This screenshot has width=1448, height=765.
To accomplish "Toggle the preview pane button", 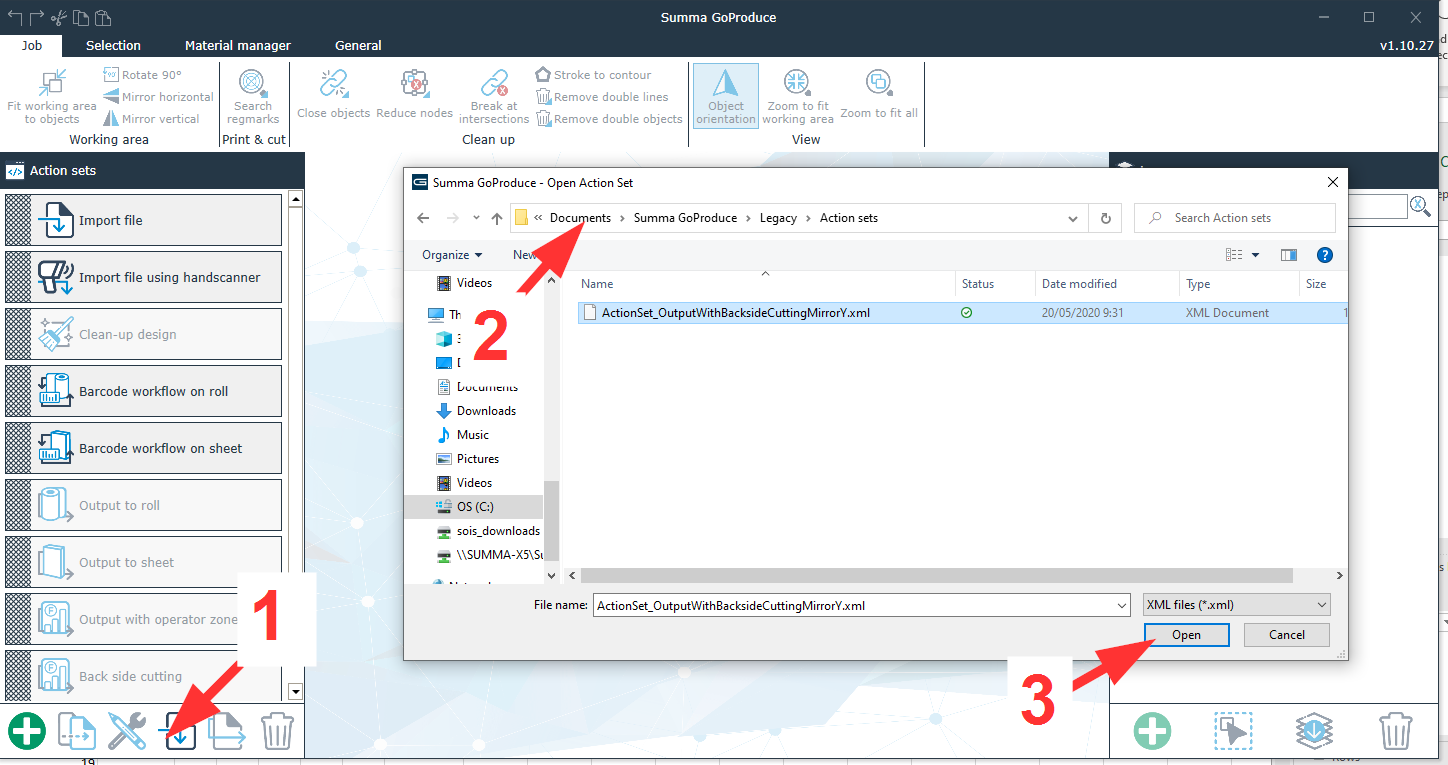I will (x=1289, y=255).
